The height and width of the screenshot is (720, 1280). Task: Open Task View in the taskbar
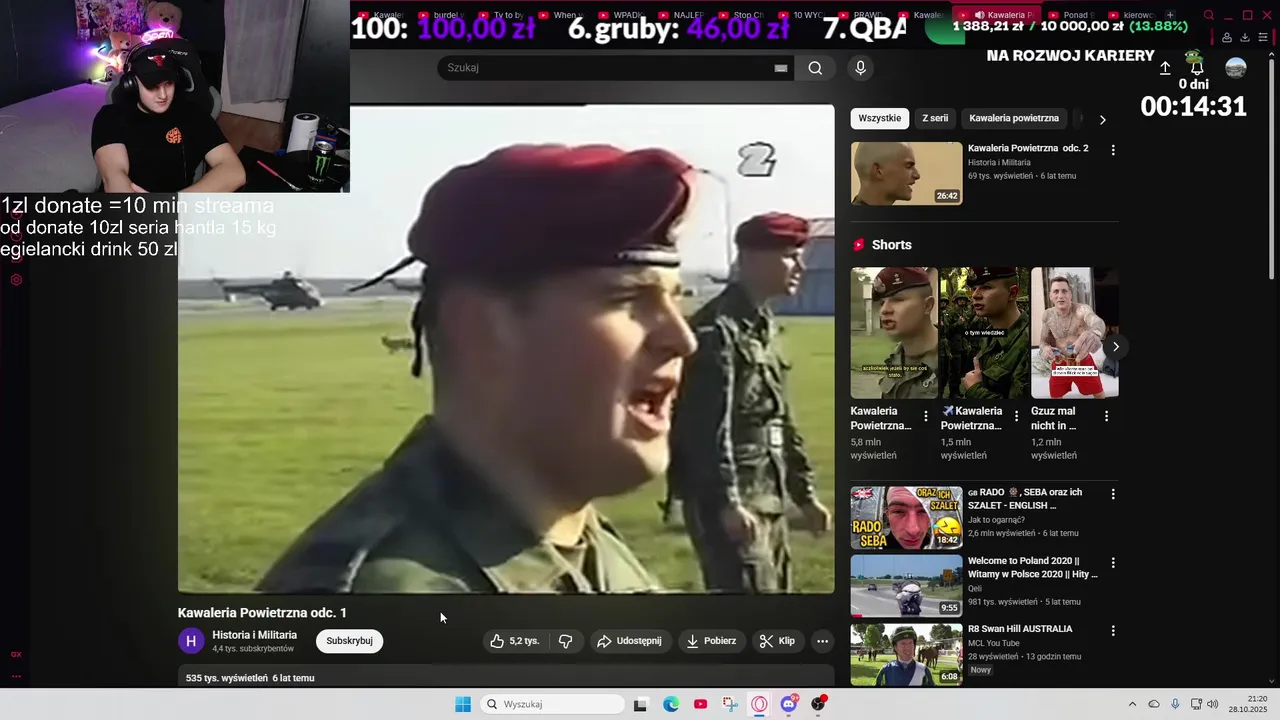[x=640, y=704]
